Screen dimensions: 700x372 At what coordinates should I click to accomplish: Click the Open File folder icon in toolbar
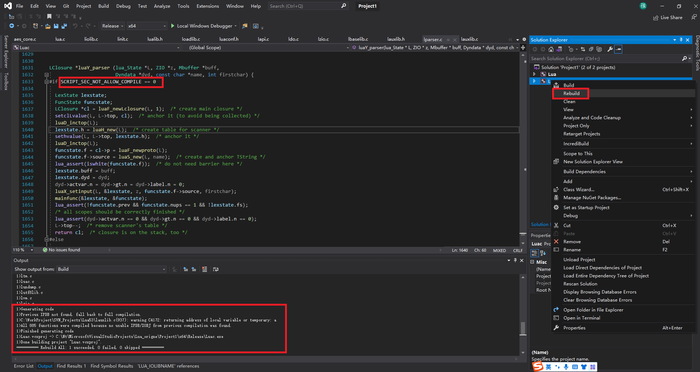click(48, 26)
